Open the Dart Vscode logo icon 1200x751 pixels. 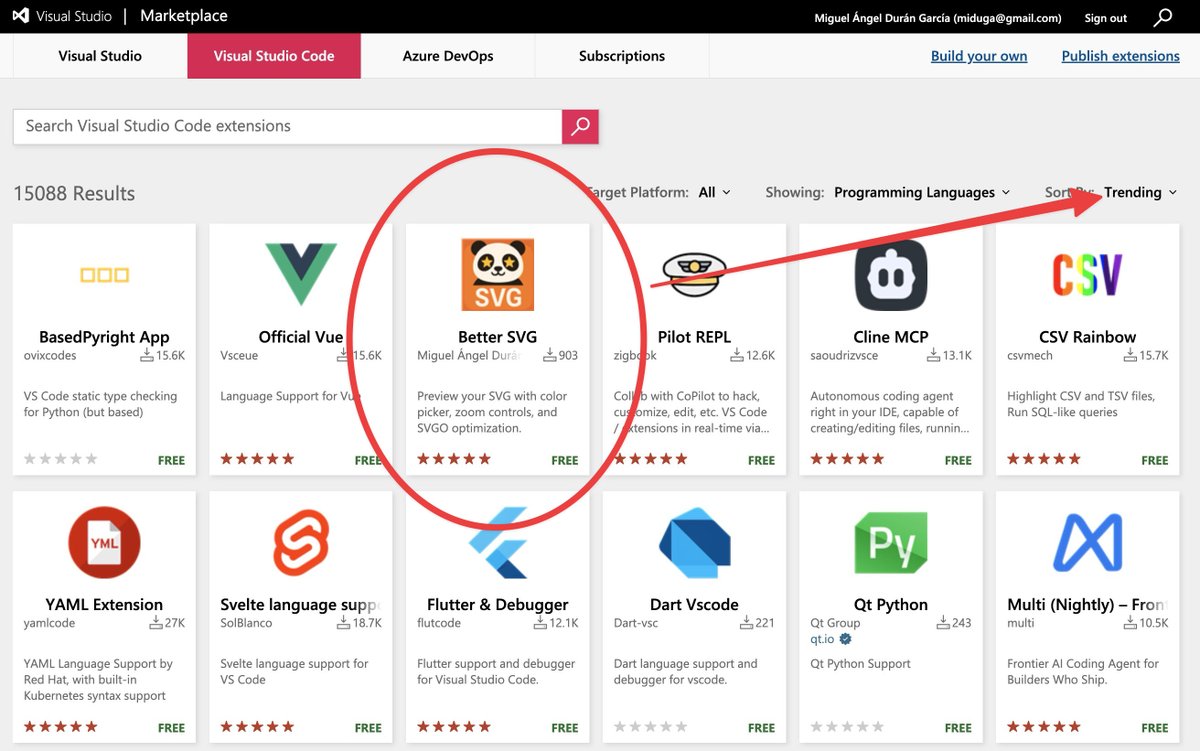tap(694, 543)
